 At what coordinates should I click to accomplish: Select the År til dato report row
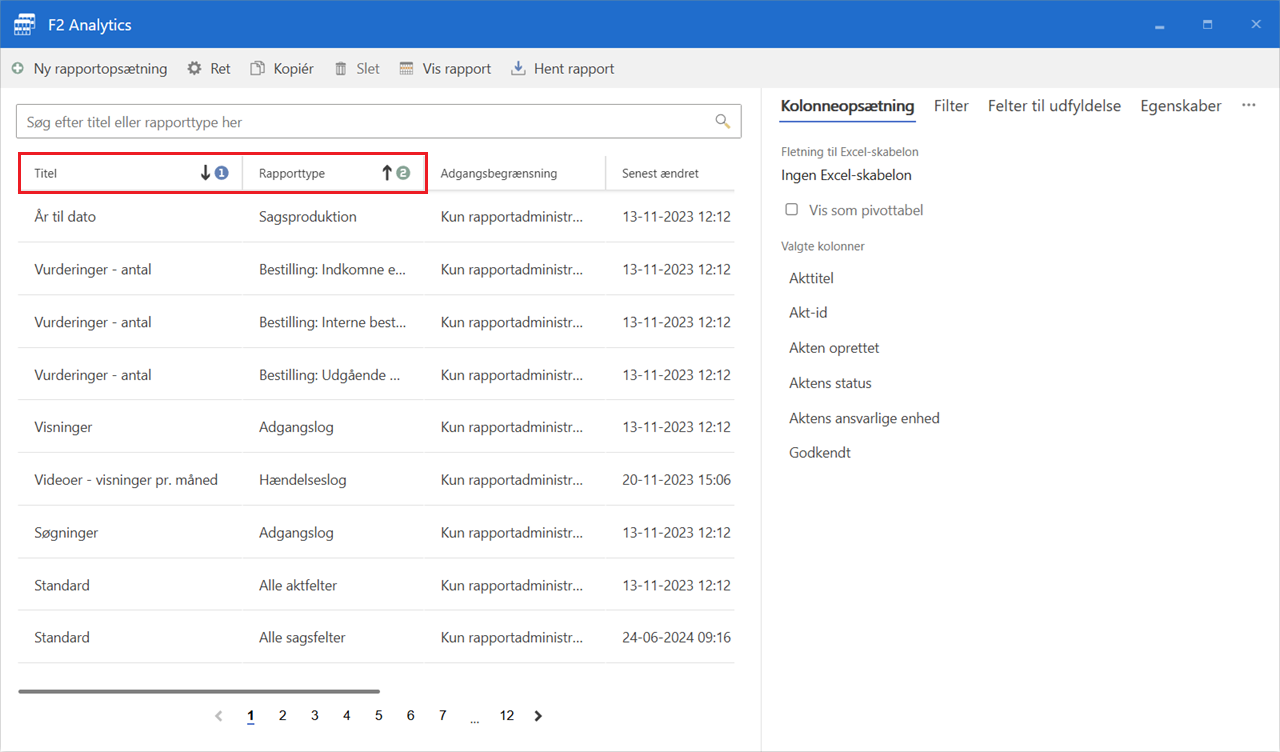tap(65, 217)
